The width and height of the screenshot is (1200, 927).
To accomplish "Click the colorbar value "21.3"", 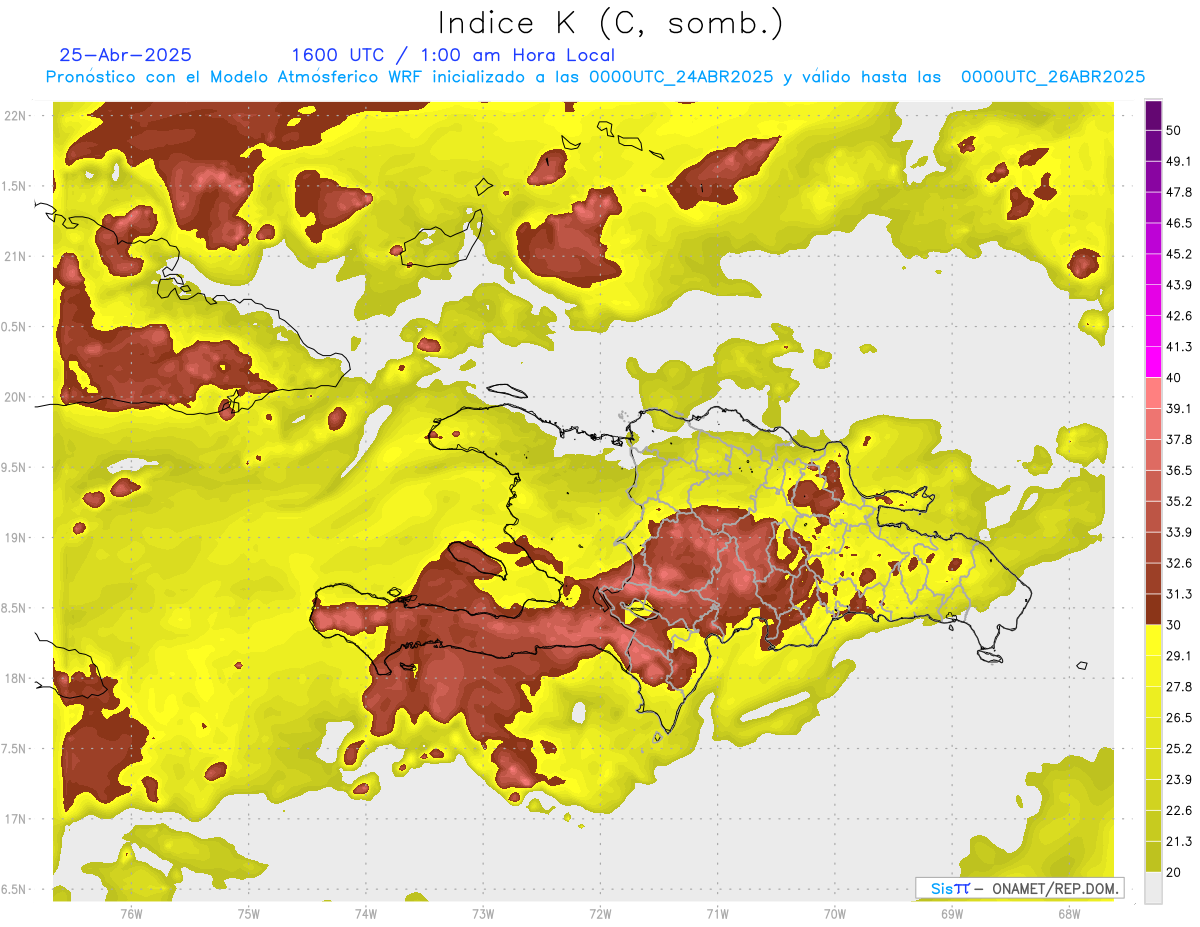I will [x=1179, y=842].
